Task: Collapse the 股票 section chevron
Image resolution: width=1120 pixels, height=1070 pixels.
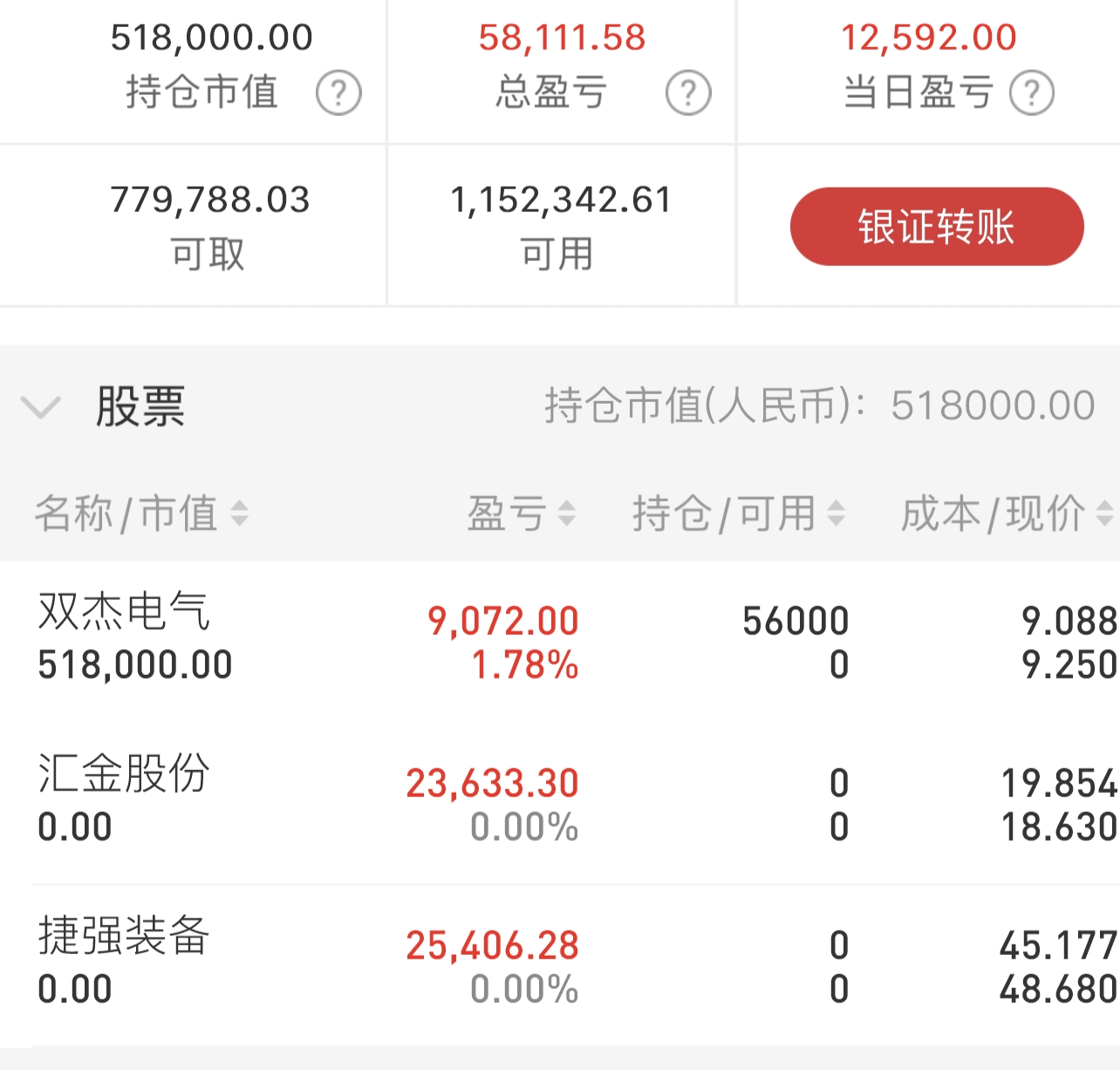Action: pos(40,406)
